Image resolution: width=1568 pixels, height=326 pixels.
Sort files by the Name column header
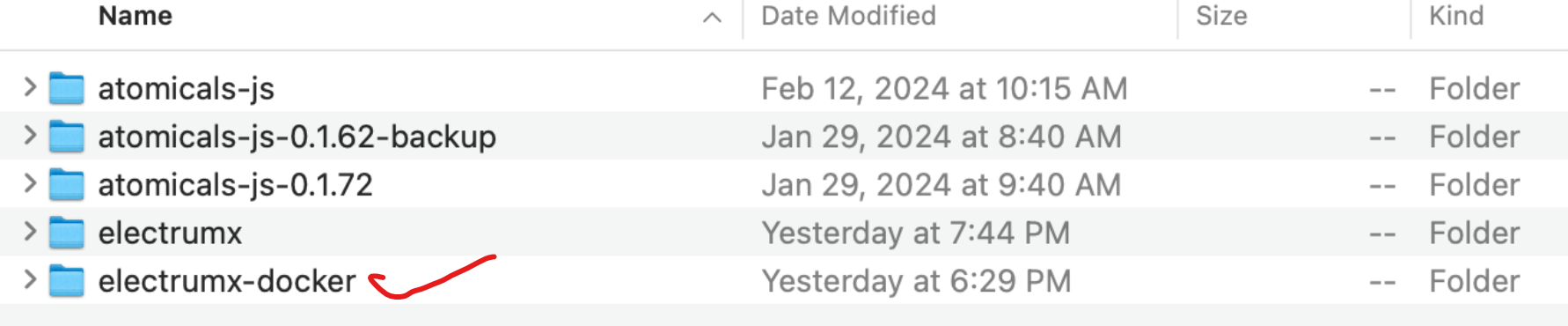[x=136, y=16]
